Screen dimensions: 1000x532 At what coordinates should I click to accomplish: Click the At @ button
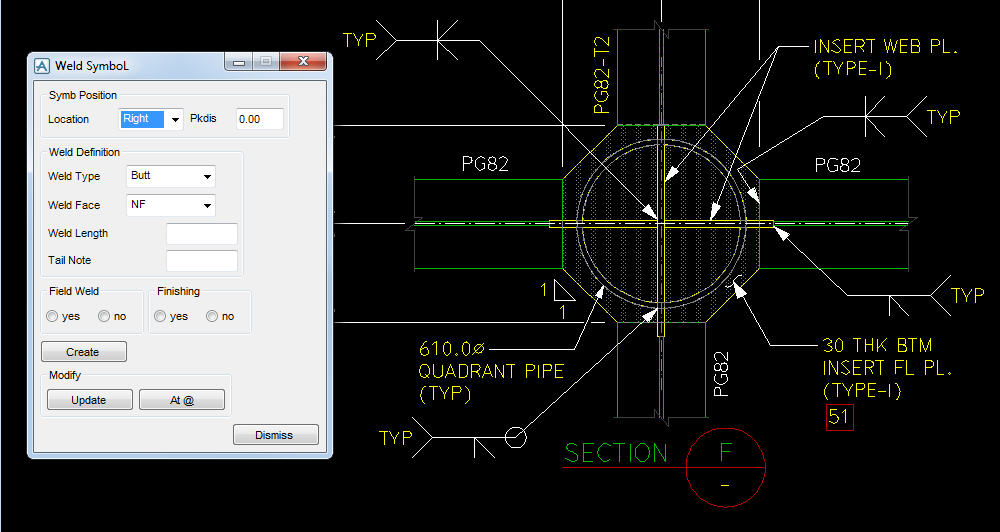[x=182, y=400]
